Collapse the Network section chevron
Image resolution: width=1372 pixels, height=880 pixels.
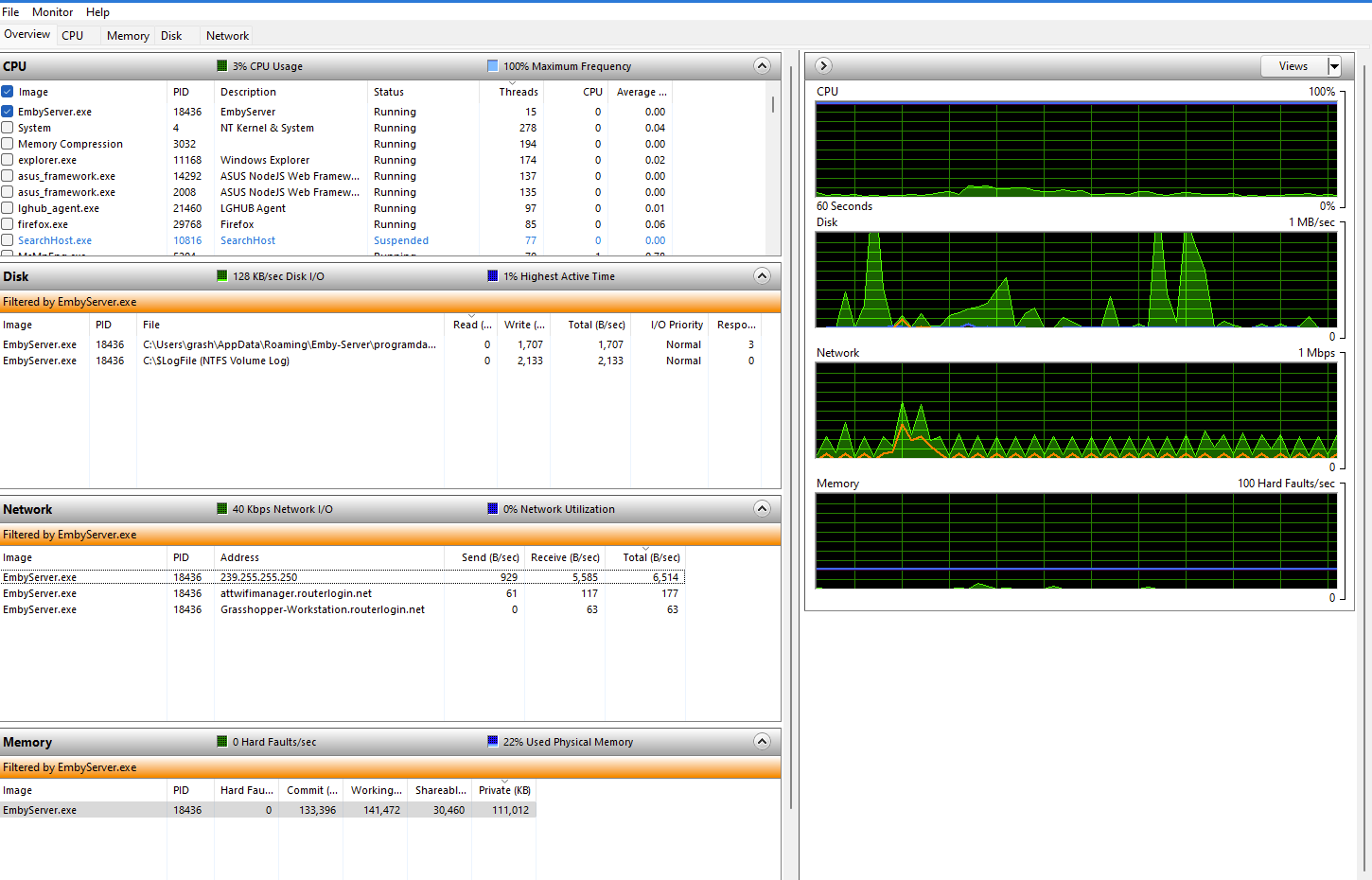pyautogui.click(x=762, y=508)
